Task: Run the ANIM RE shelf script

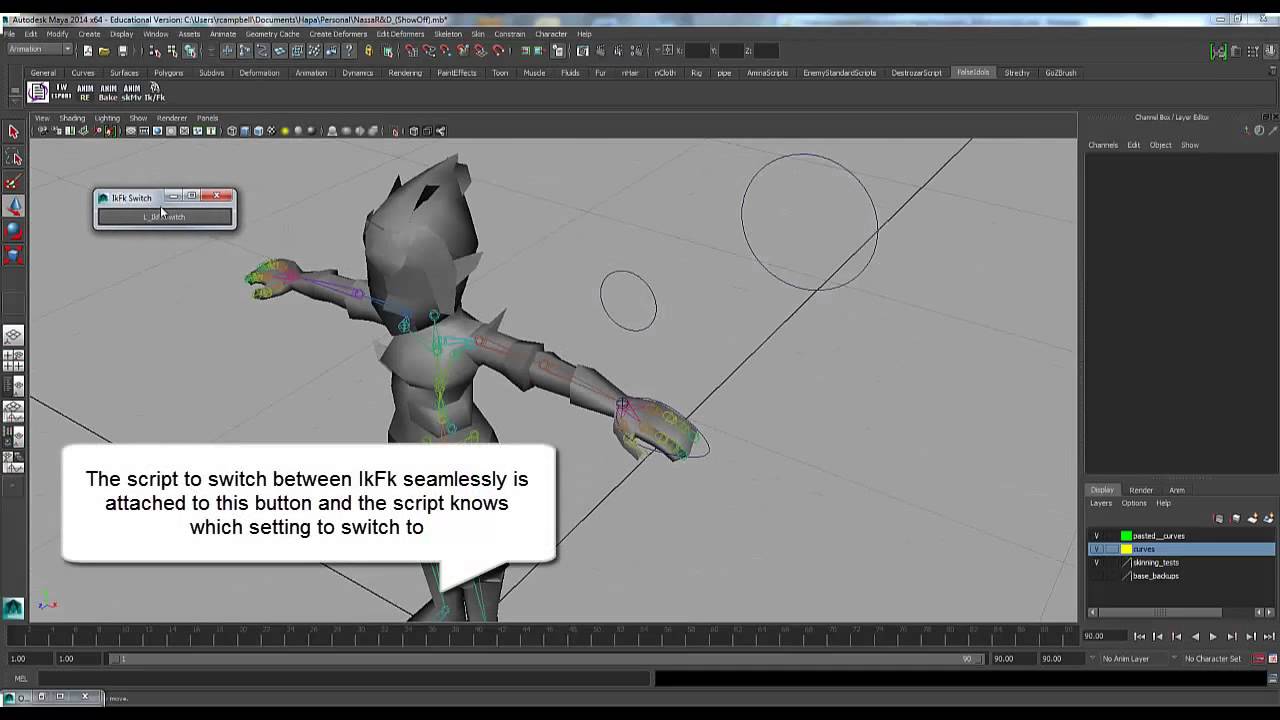Action: coord(85,92)
